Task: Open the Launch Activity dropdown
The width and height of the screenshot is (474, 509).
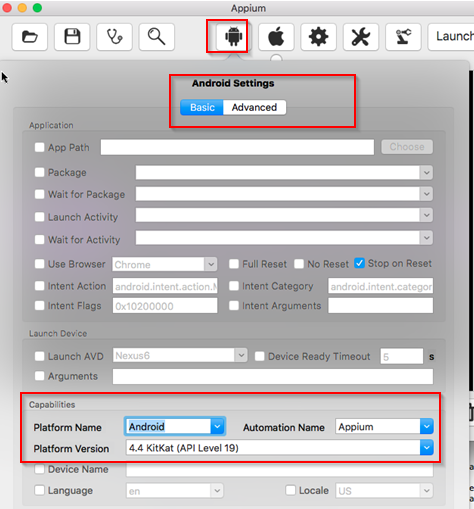Action: [x=426, y=215]
